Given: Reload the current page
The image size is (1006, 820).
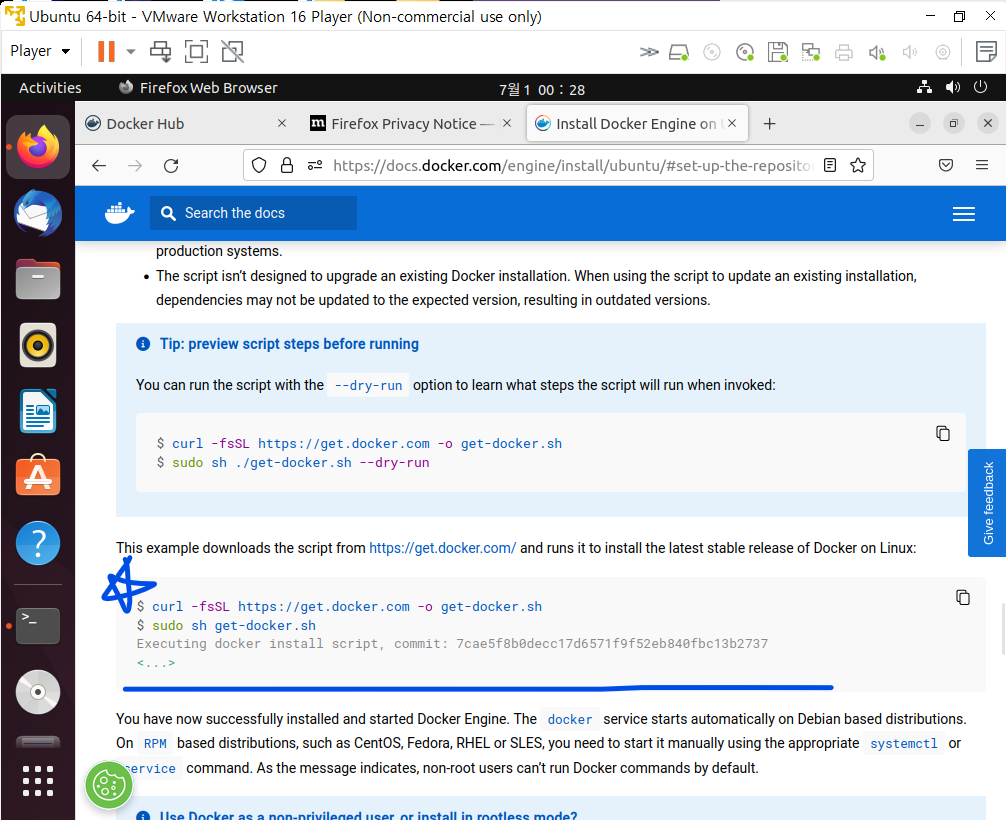Looking at the screenshot, I should point(171,166).
